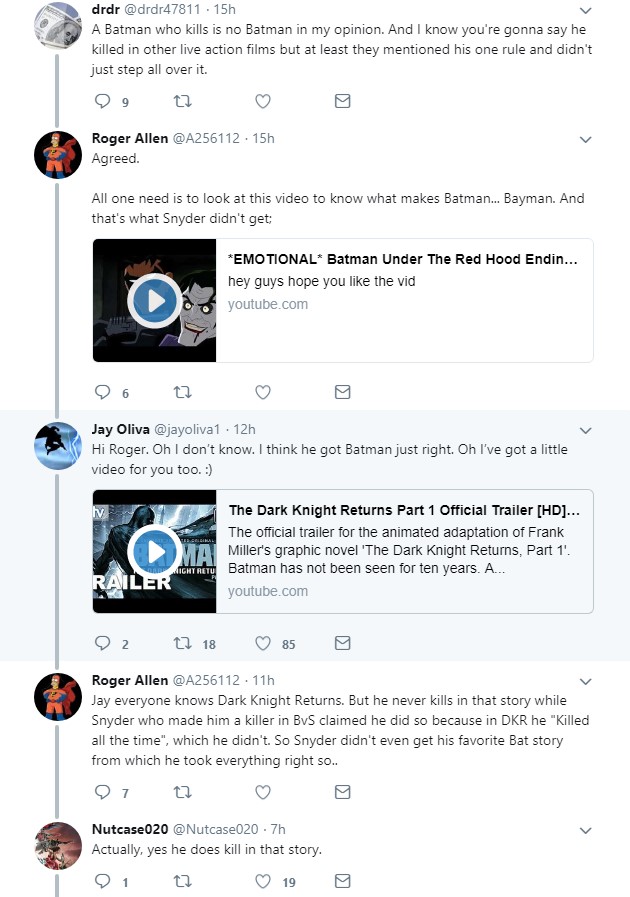The height and width of the screenshot is (897, 630).
Task: Open Jay Oliva's profile via @jayoliva1 handle
Action: click(x=187, y=429)
